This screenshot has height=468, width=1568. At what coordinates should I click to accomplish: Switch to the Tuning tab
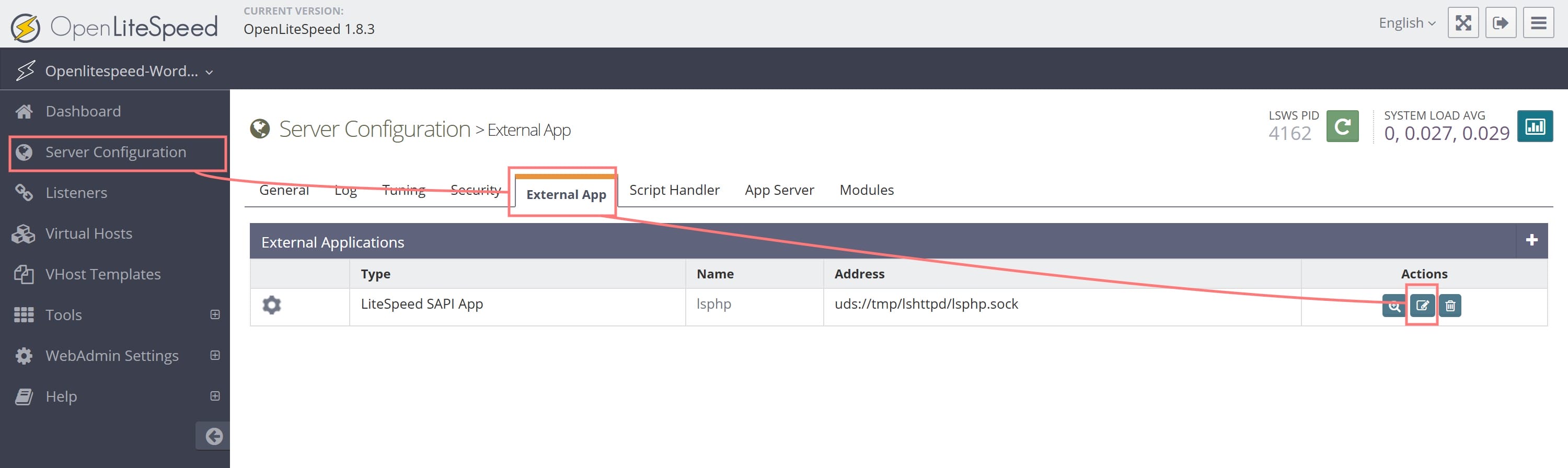403,190
